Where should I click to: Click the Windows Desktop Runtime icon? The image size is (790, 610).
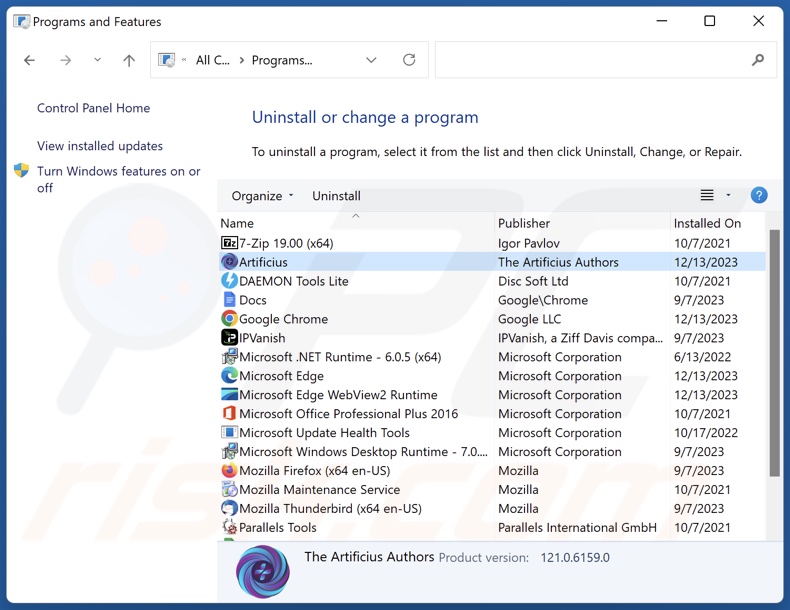[x=229, y=451]
